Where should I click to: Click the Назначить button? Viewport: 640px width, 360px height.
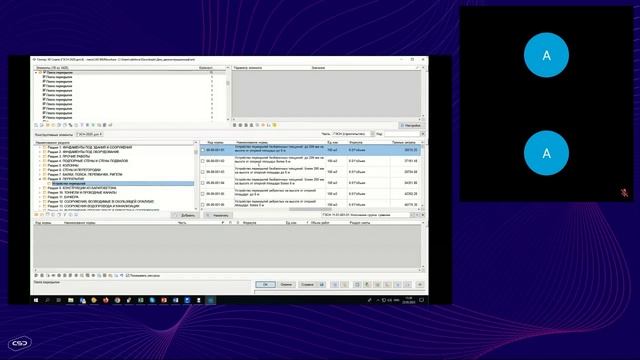pyautogui.click(x=218, y=215)
